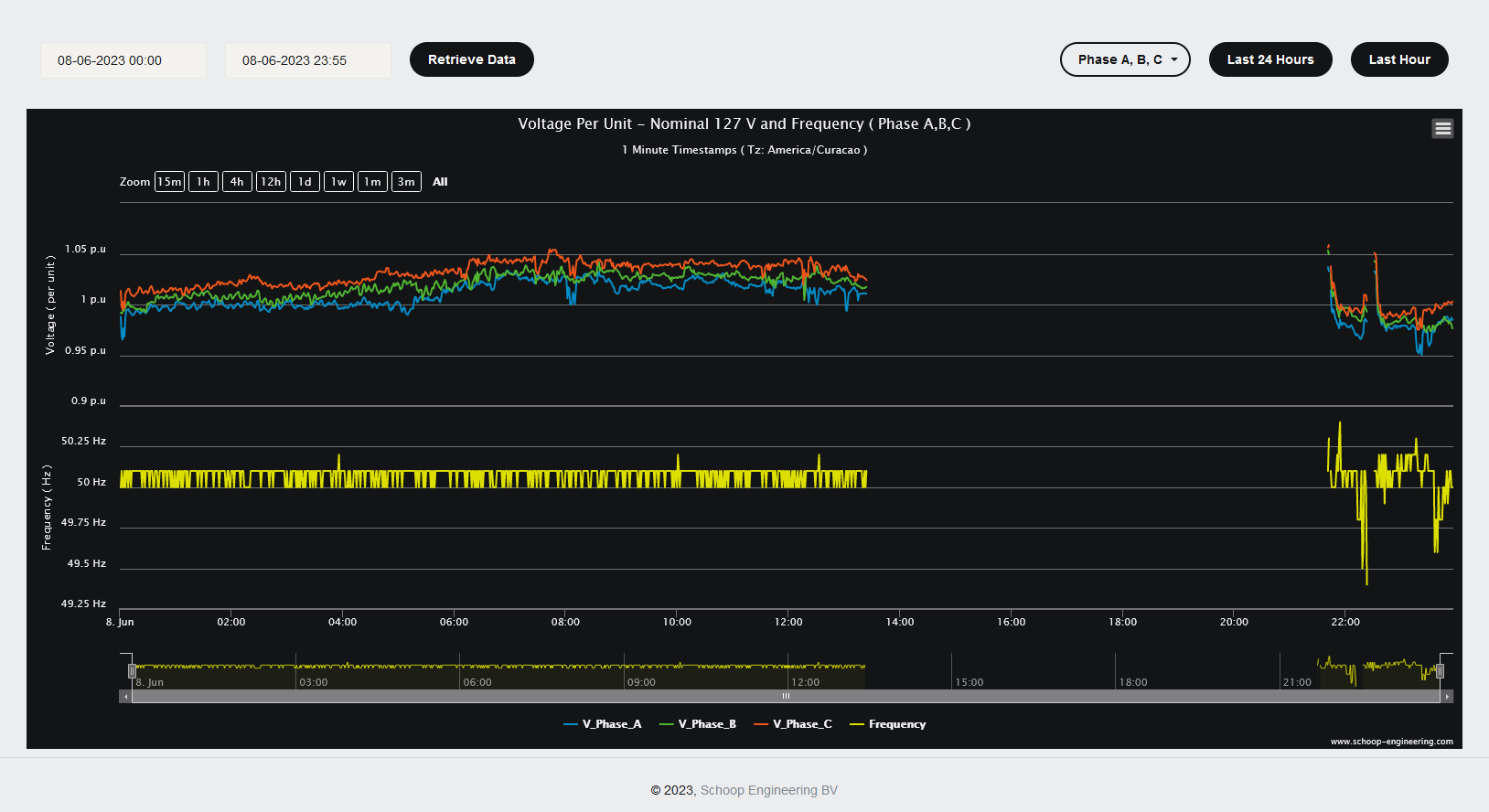This screenshot has width=1489, height=812.
Task: Click the Last Hour button
Action: point(1398,59)
